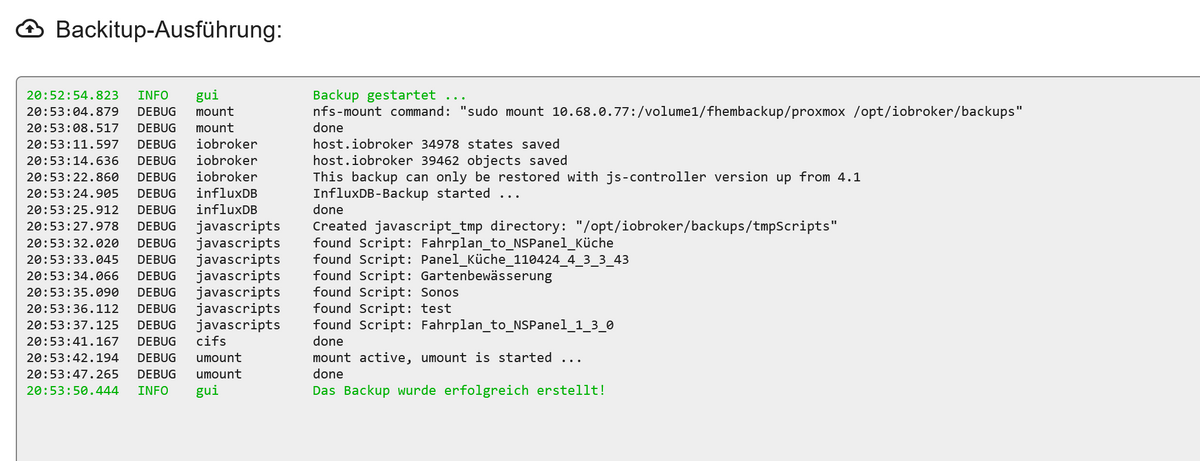The height and width of the screenshot is (461, 1200).
Task: Click 'InfluxDB-Backup started ...' line
Action: pos(416,194)
